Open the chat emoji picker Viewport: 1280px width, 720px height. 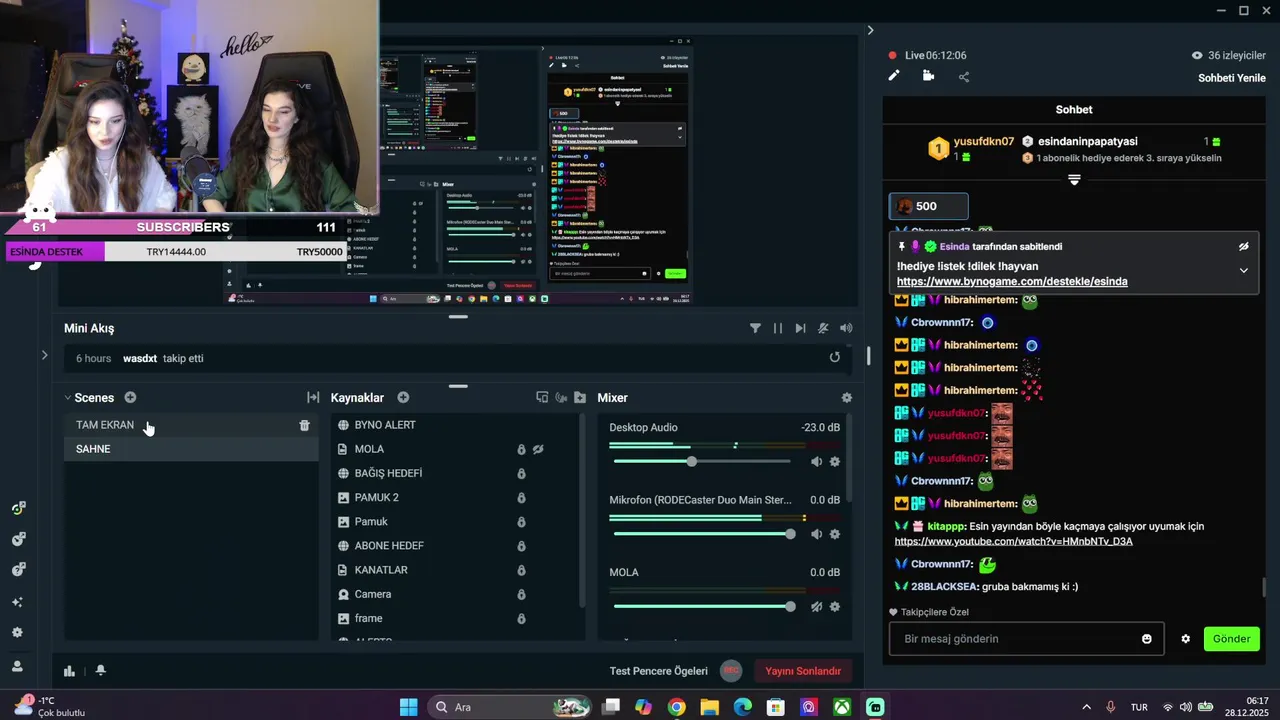1147,639
